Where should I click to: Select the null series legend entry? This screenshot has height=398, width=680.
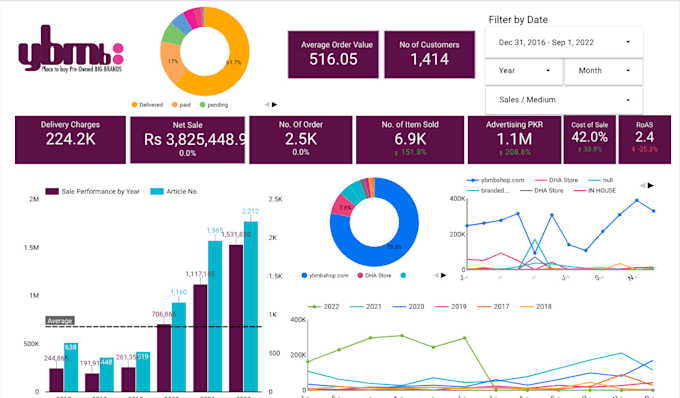[x=601, y=180]
